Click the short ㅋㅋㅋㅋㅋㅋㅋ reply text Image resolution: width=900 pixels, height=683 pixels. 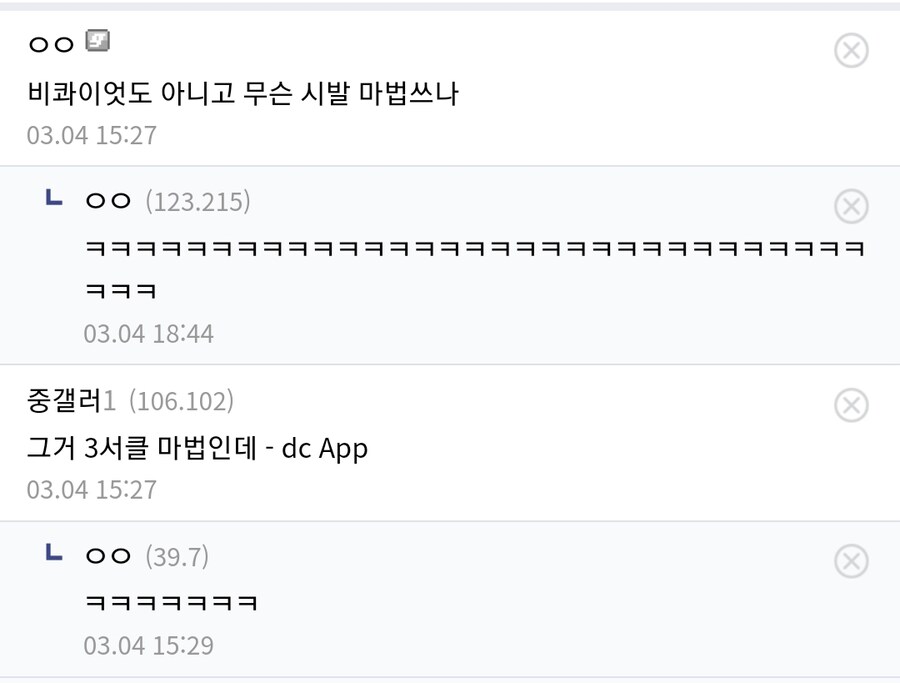pyautogui.click(x=171, y=603)
